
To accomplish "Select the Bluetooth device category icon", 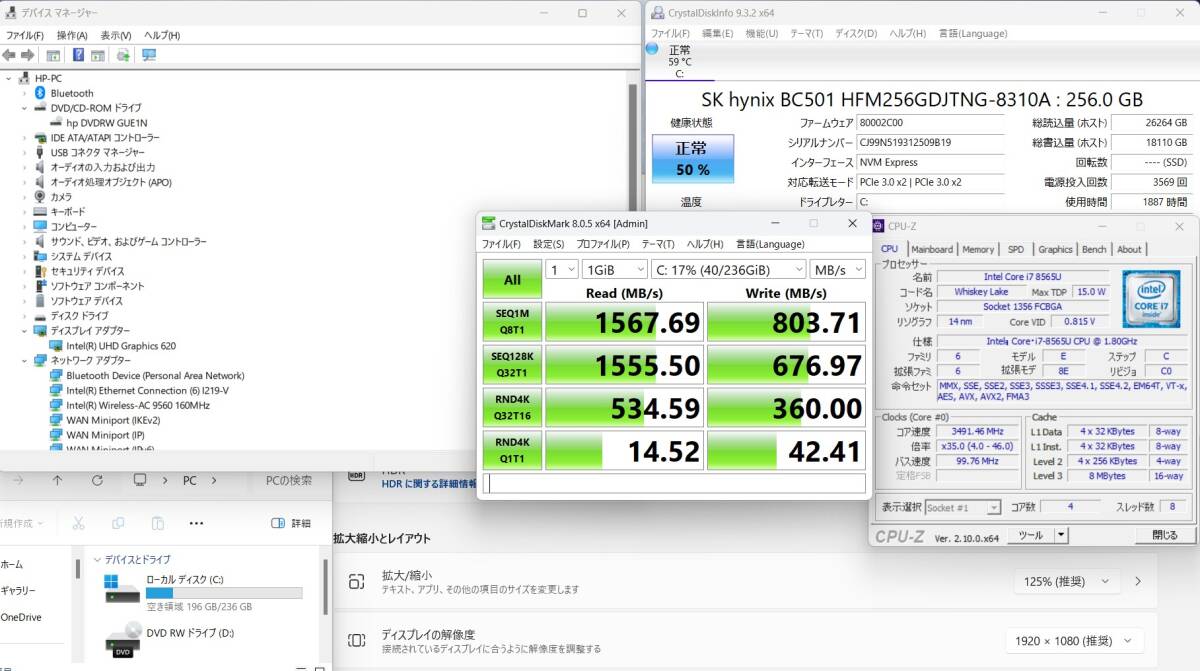I will (x=41, y=93).
